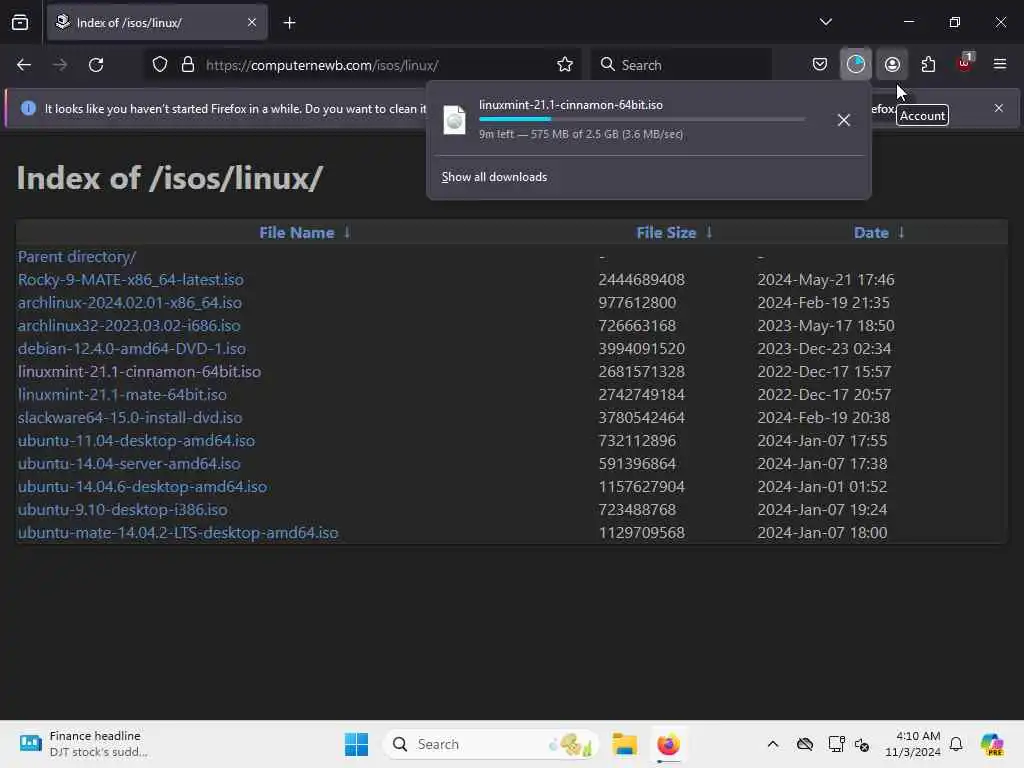Open the Finance headline widget
Viewport: 1024px width, 768px height.
click(84, 744)
